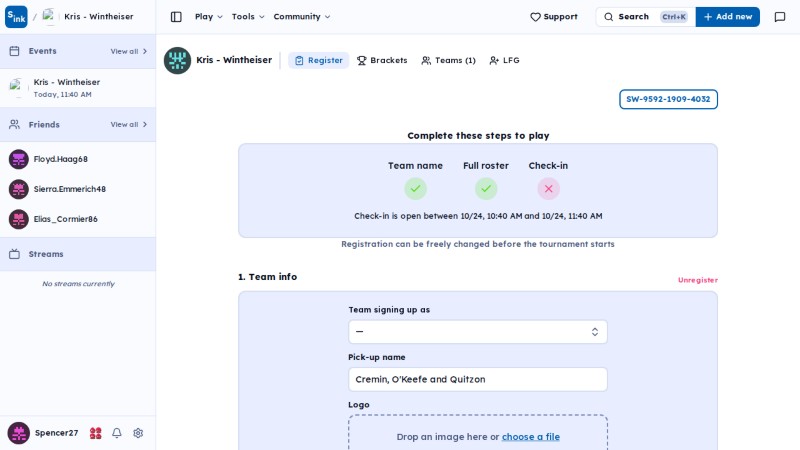Open the notifications bell icon
The height and width of the screenshot is (450, 800).
tap(117, 433)
